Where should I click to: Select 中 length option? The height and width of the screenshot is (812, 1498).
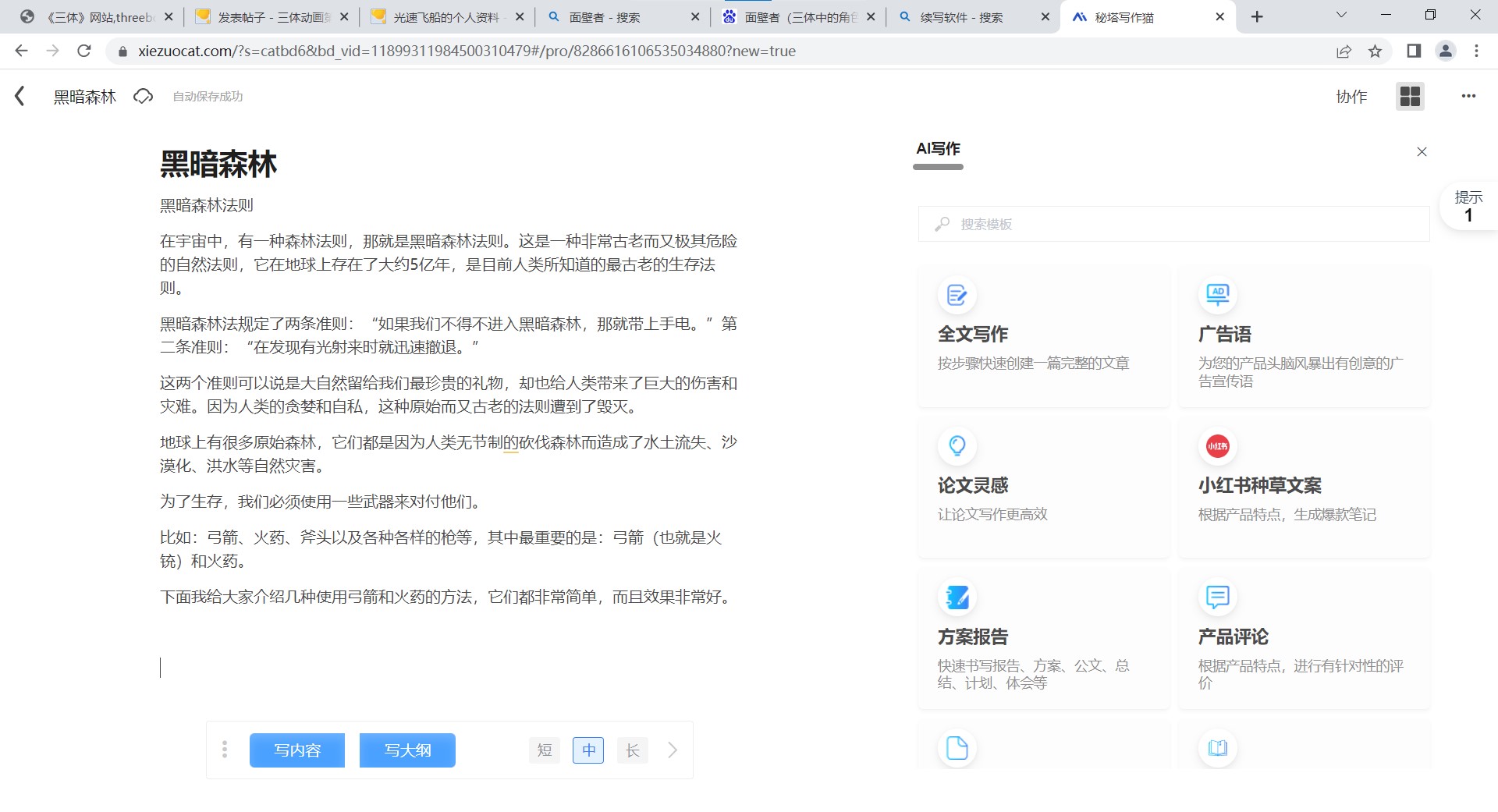point(588,750)
